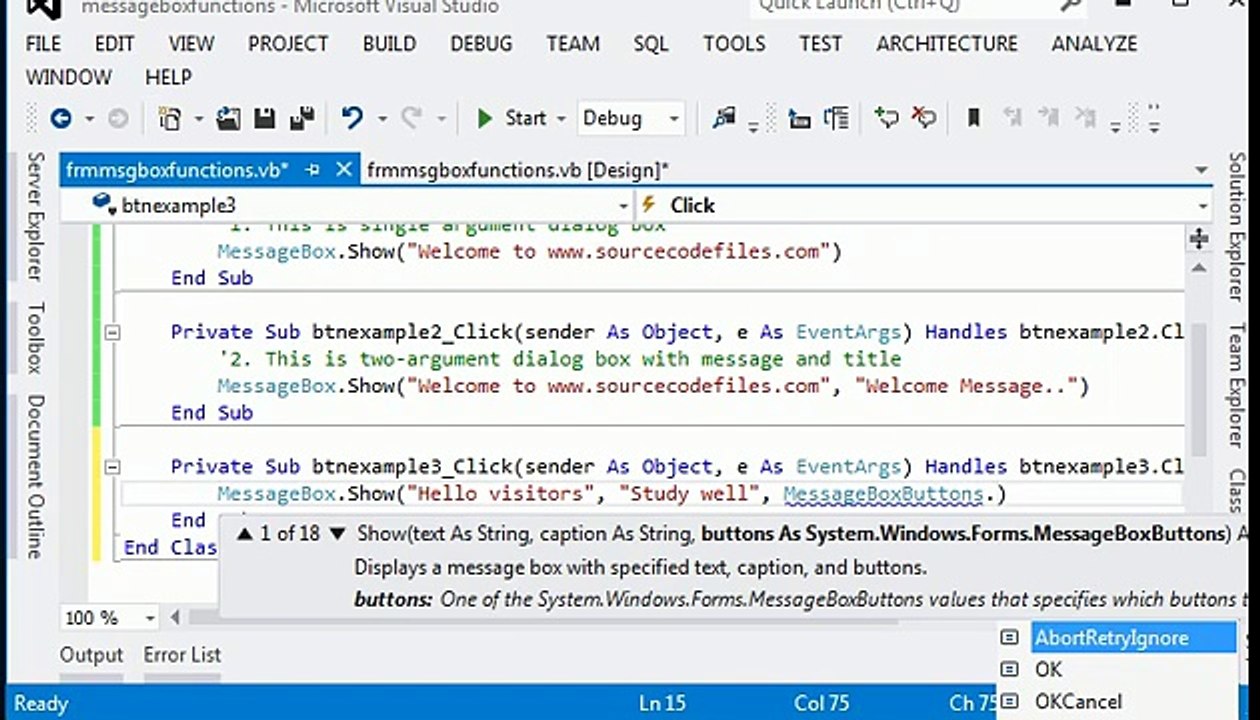Open the VIEW menu
Viewport: 1260px width, 720px height.
(191, 44)
